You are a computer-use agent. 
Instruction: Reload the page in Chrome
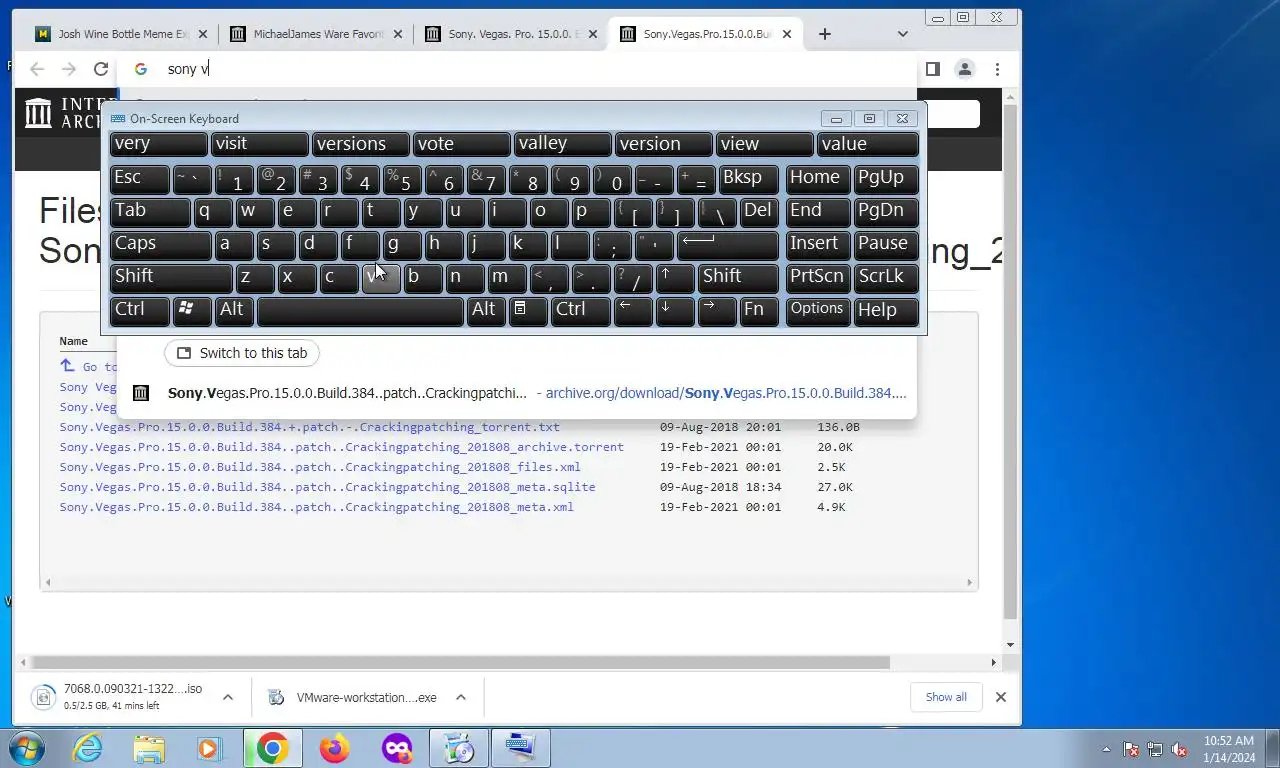click(100, 69)
